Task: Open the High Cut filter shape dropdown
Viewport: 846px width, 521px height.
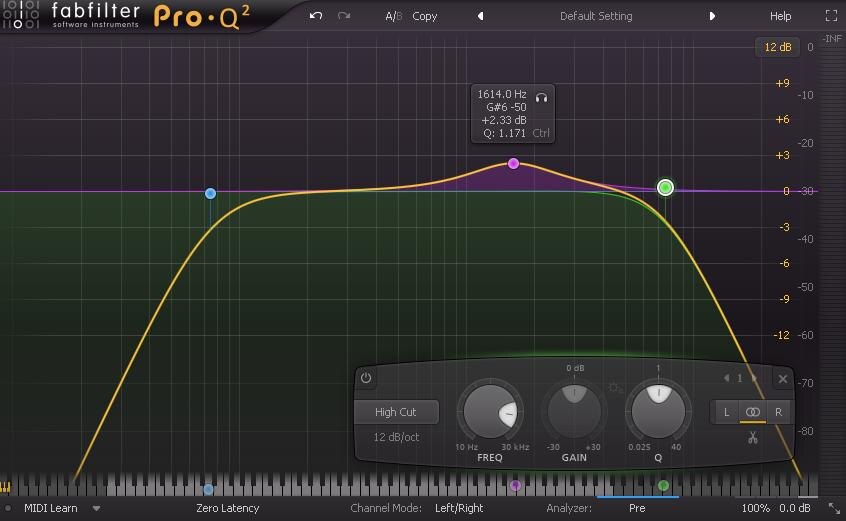Action: (396, 412)
